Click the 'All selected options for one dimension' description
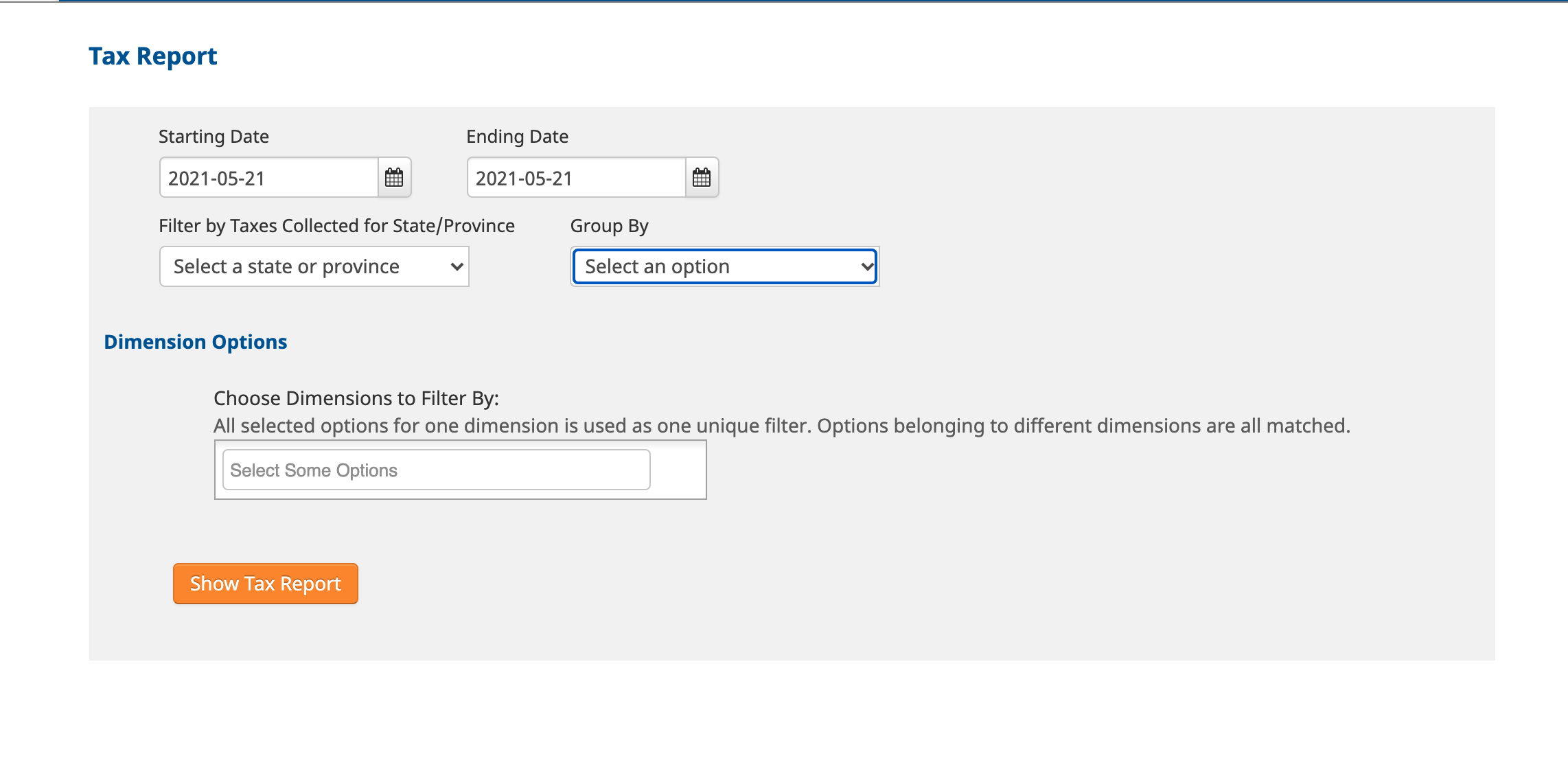The width and height of the screenshot is (1568, 758). click(782, 426)
